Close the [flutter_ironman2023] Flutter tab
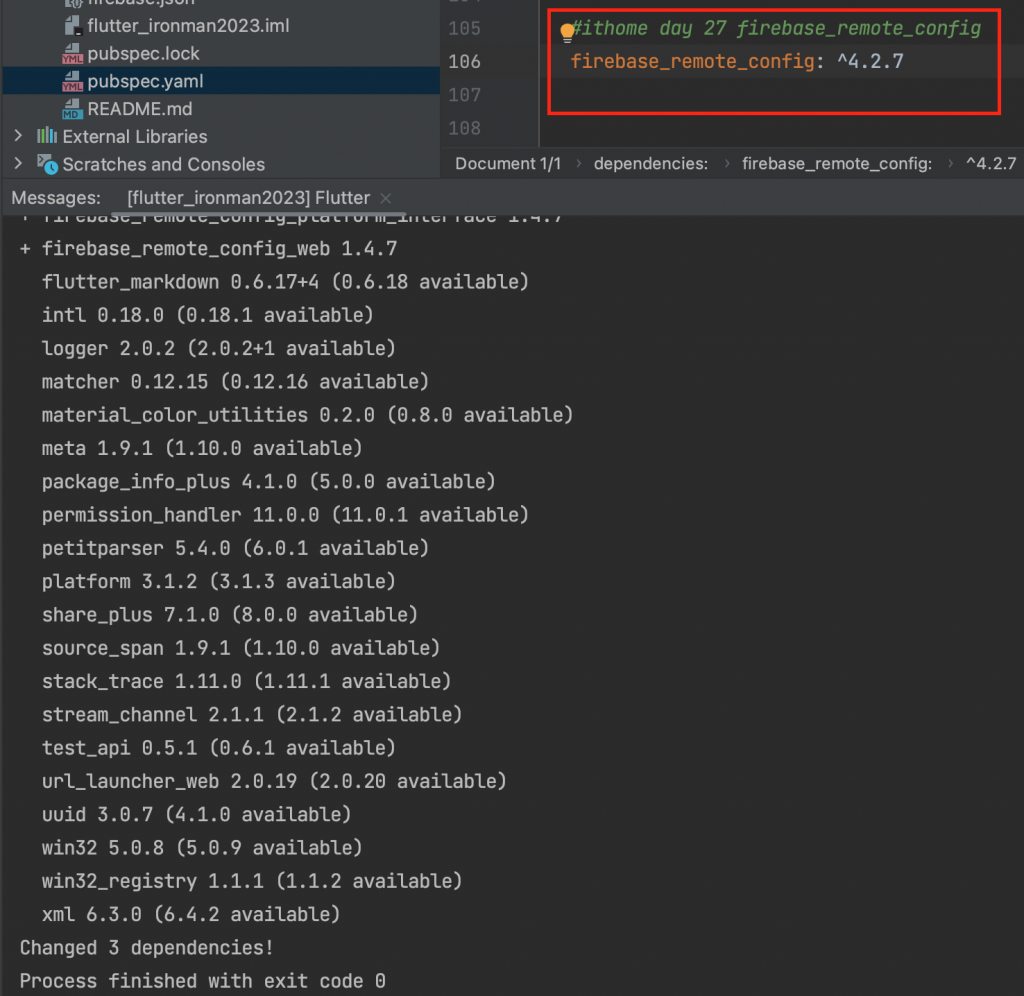1024x996 pixels. 386,198
